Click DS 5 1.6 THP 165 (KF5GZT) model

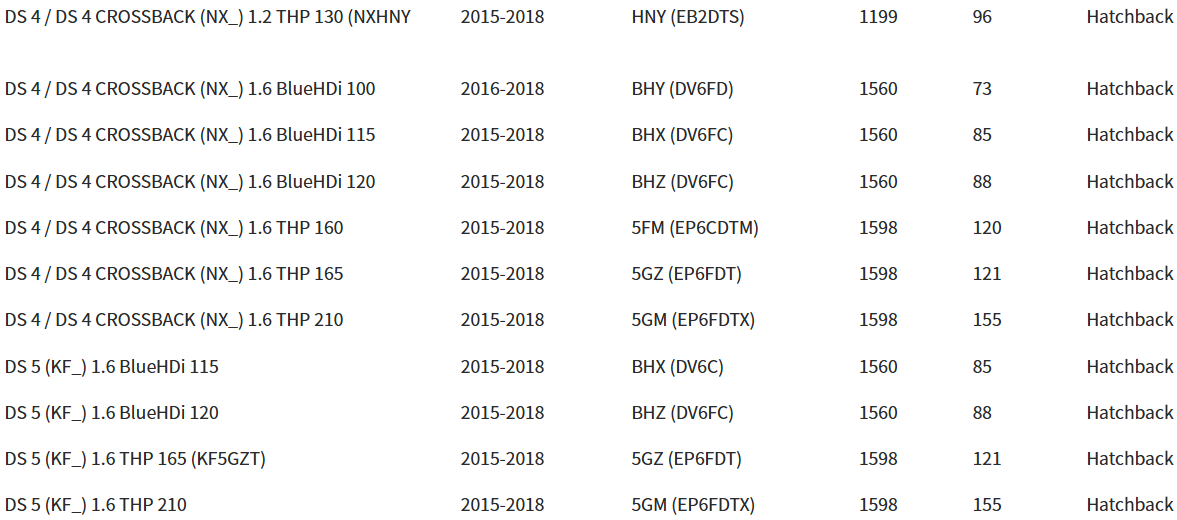point(135,458)
